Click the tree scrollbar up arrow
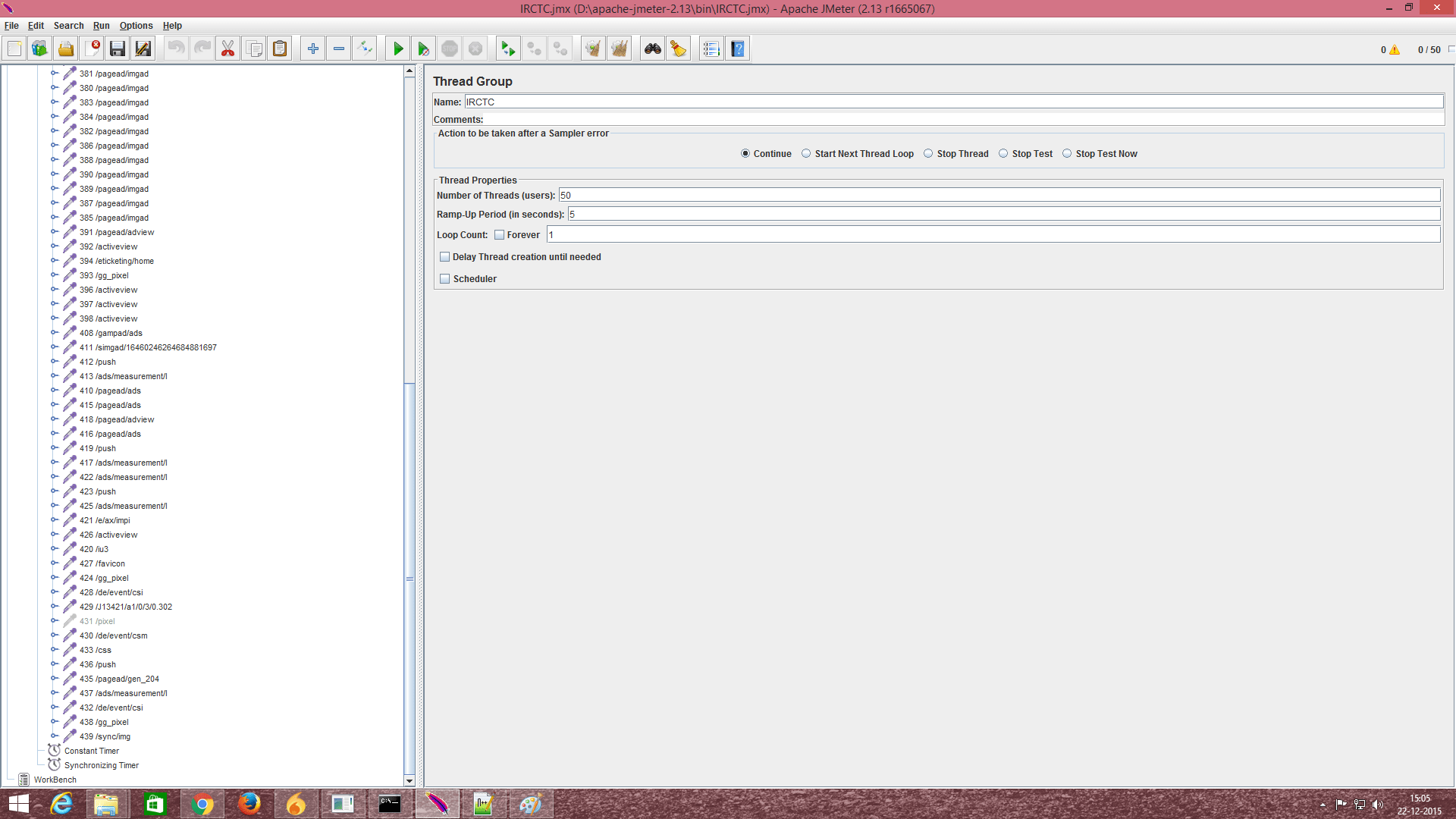1456x819 pixels. point(409,71)
